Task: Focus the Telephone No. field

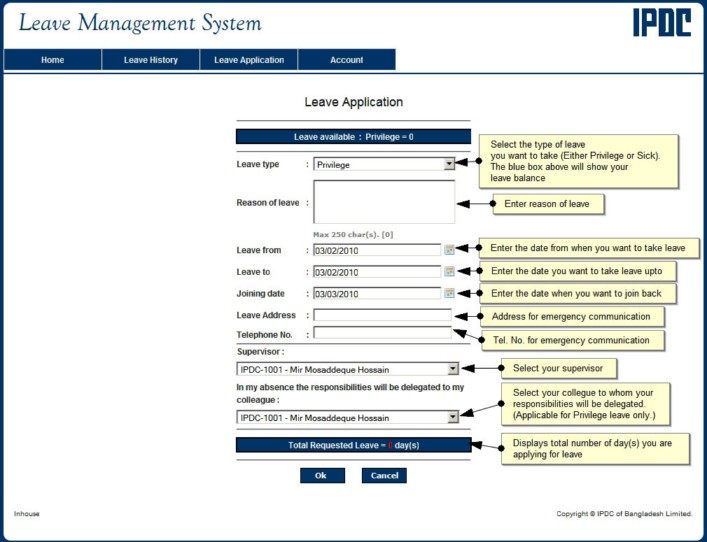Action: 382,333
